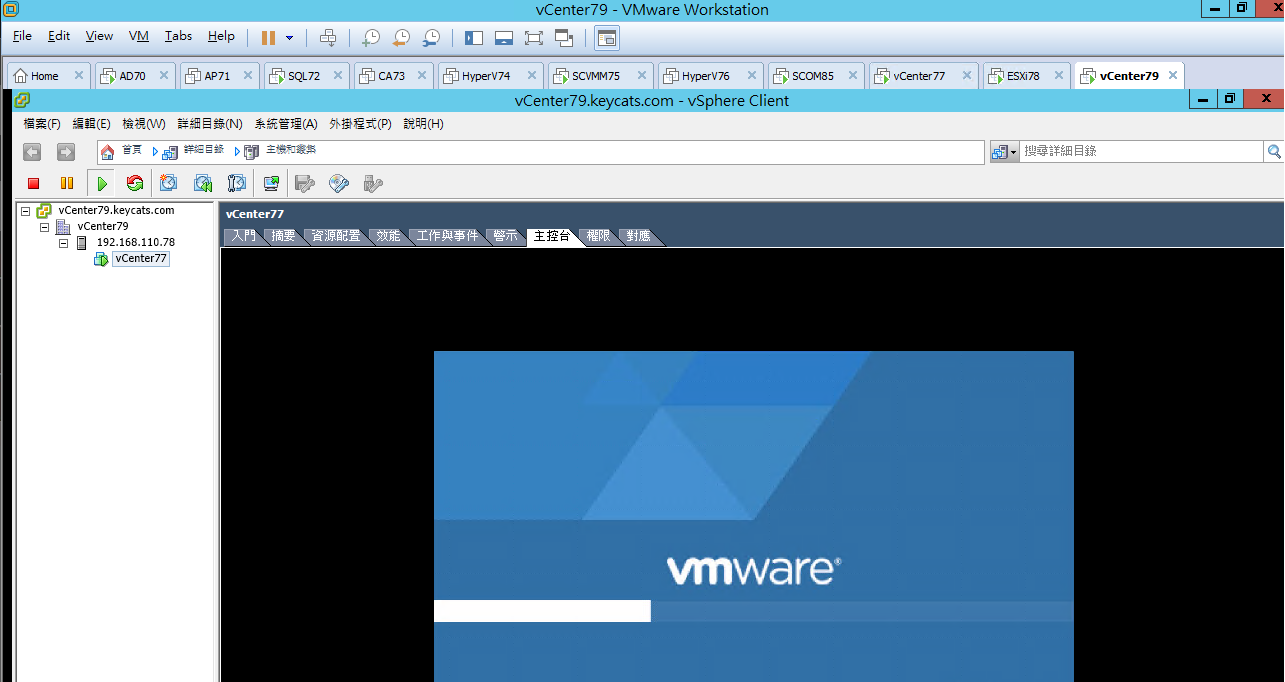The height and width of the screenshot is (682, 1285).
Task: Switch to Unity mode icon
Action: (x=564, y=38)
